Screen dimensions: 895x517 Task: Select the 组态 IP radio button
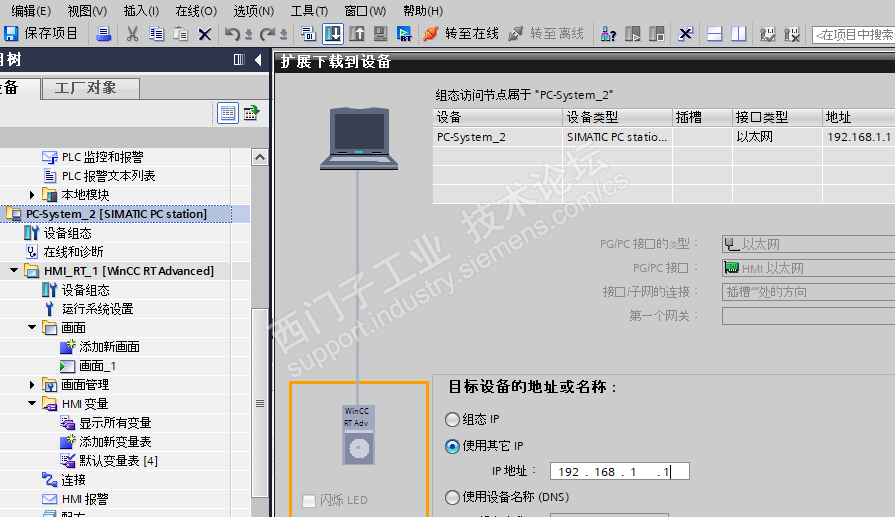pos(452,419)
